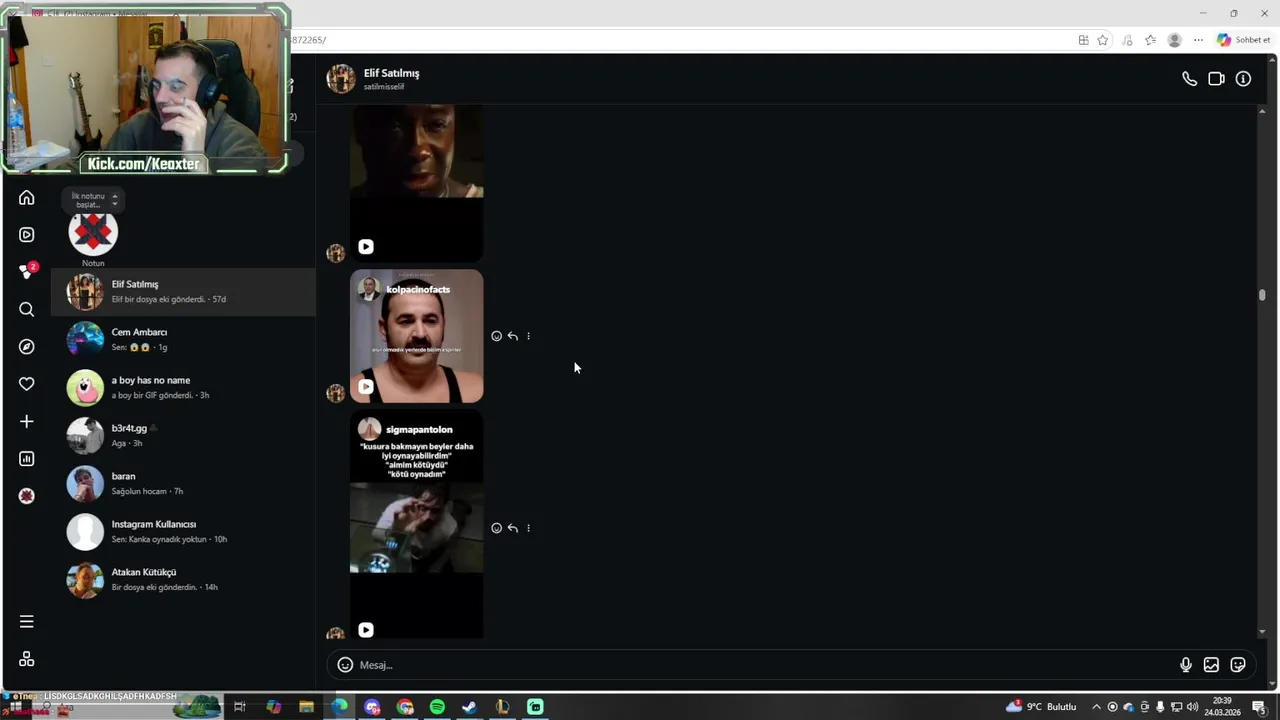Open Elif Satılmış profile name in chat header

coord(391,73)
